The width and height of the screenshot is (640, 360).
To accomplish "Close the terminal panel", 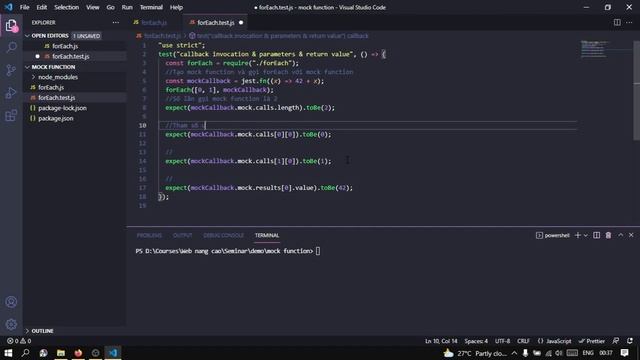I will pos(631,235).
